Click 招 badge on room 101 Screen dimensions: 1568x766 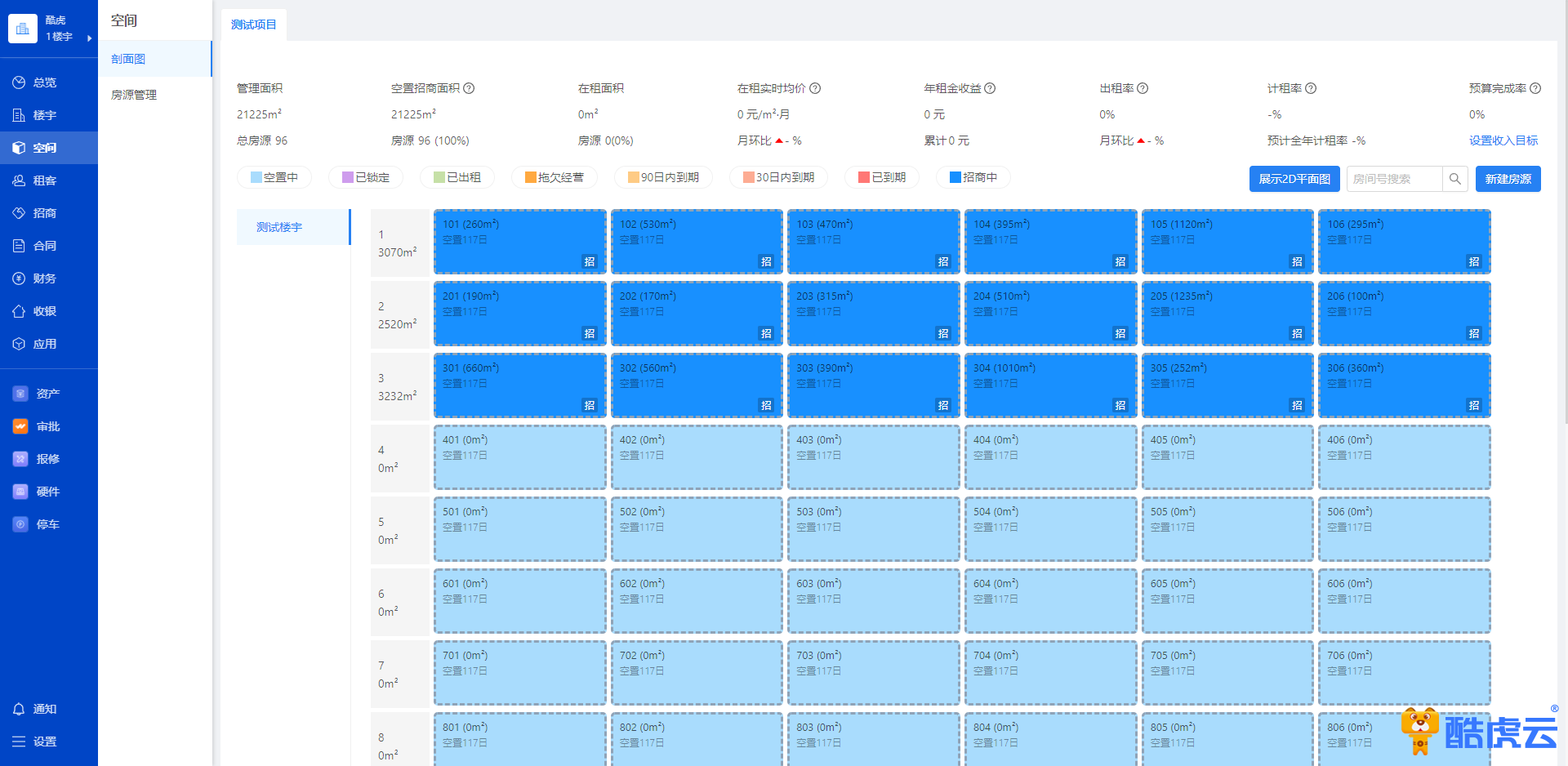(590, 261)
